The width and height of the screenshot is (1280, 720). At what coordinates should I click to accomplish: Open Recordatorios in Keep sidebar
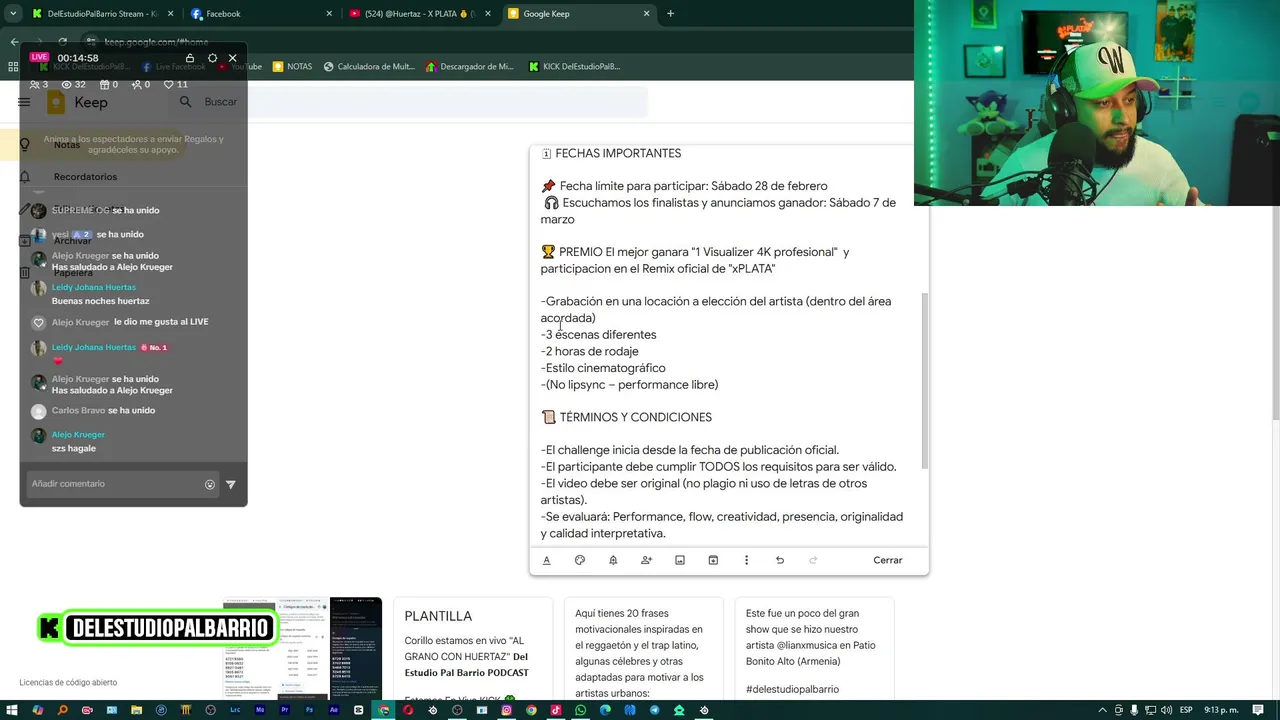click(x=85, y=177)
